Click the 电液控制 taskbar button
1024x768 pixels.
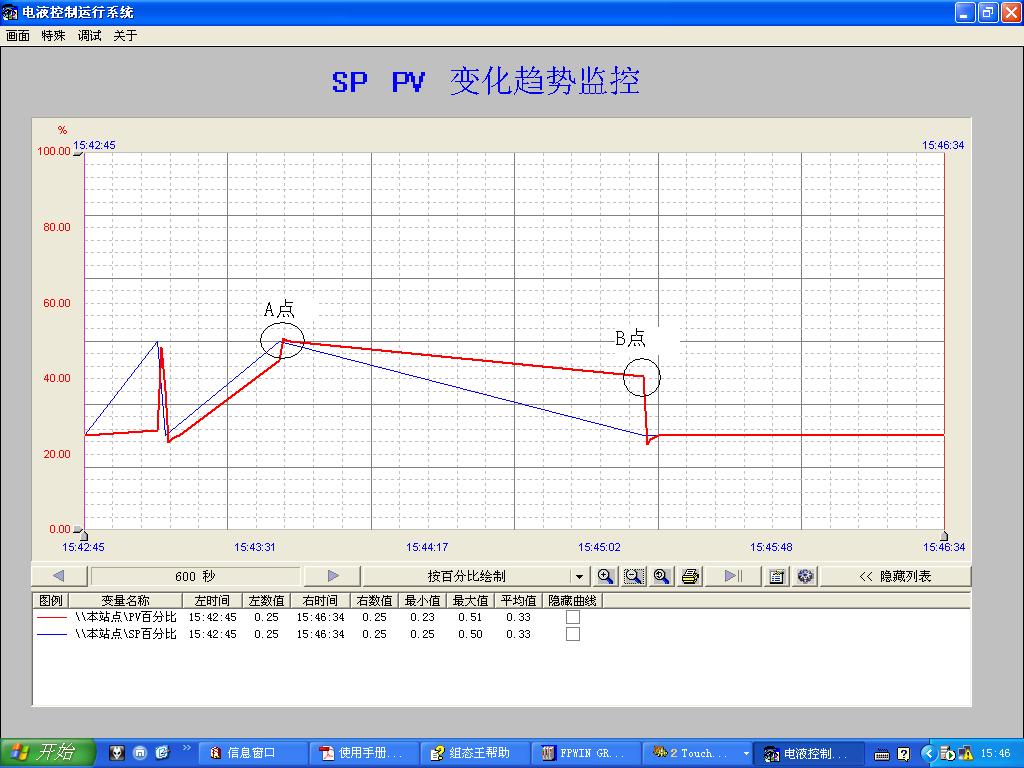pyautogui.click(x=808, y=753)
